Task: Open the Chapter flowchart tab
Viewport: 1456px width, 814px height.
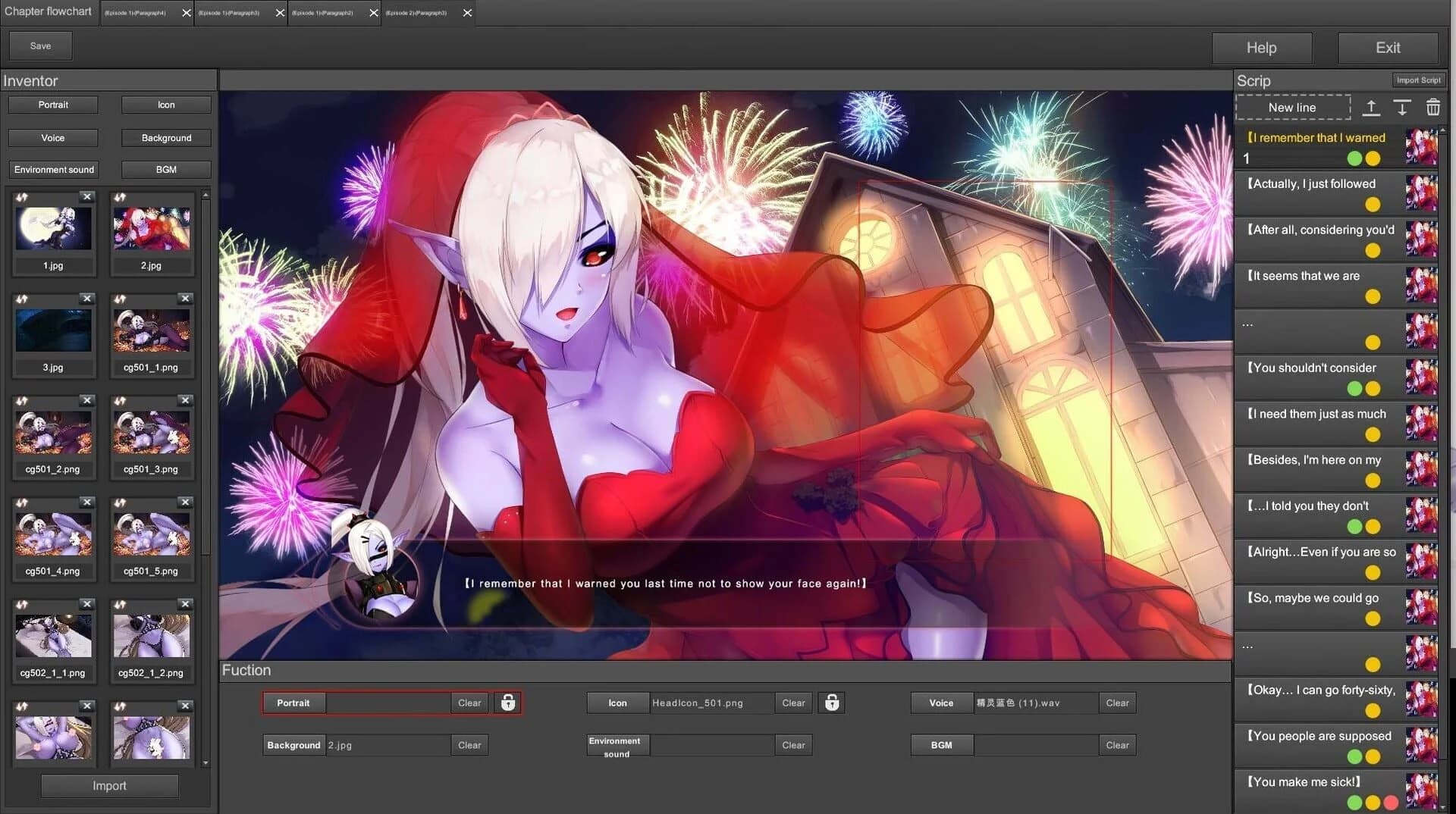Action: (x=48, y=11)
